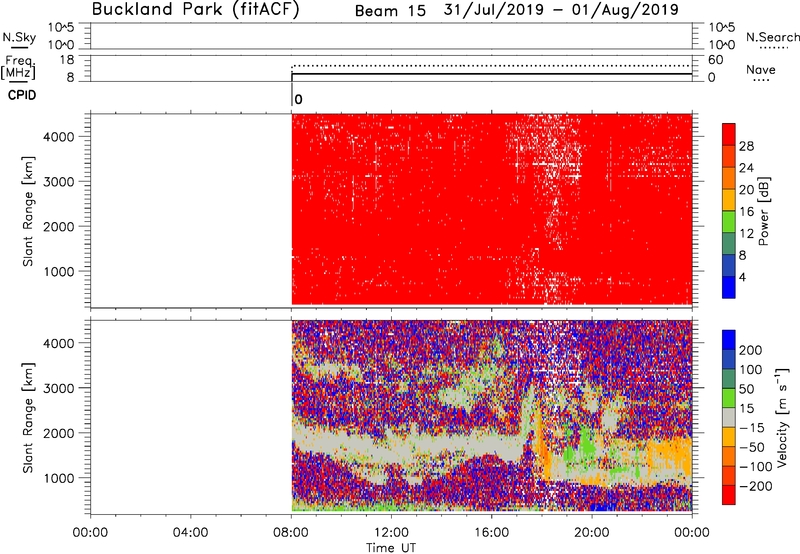800x554 pixels.
Task: Pick the orange swatch between 20 and 24 dB
Action: [729, 178]
